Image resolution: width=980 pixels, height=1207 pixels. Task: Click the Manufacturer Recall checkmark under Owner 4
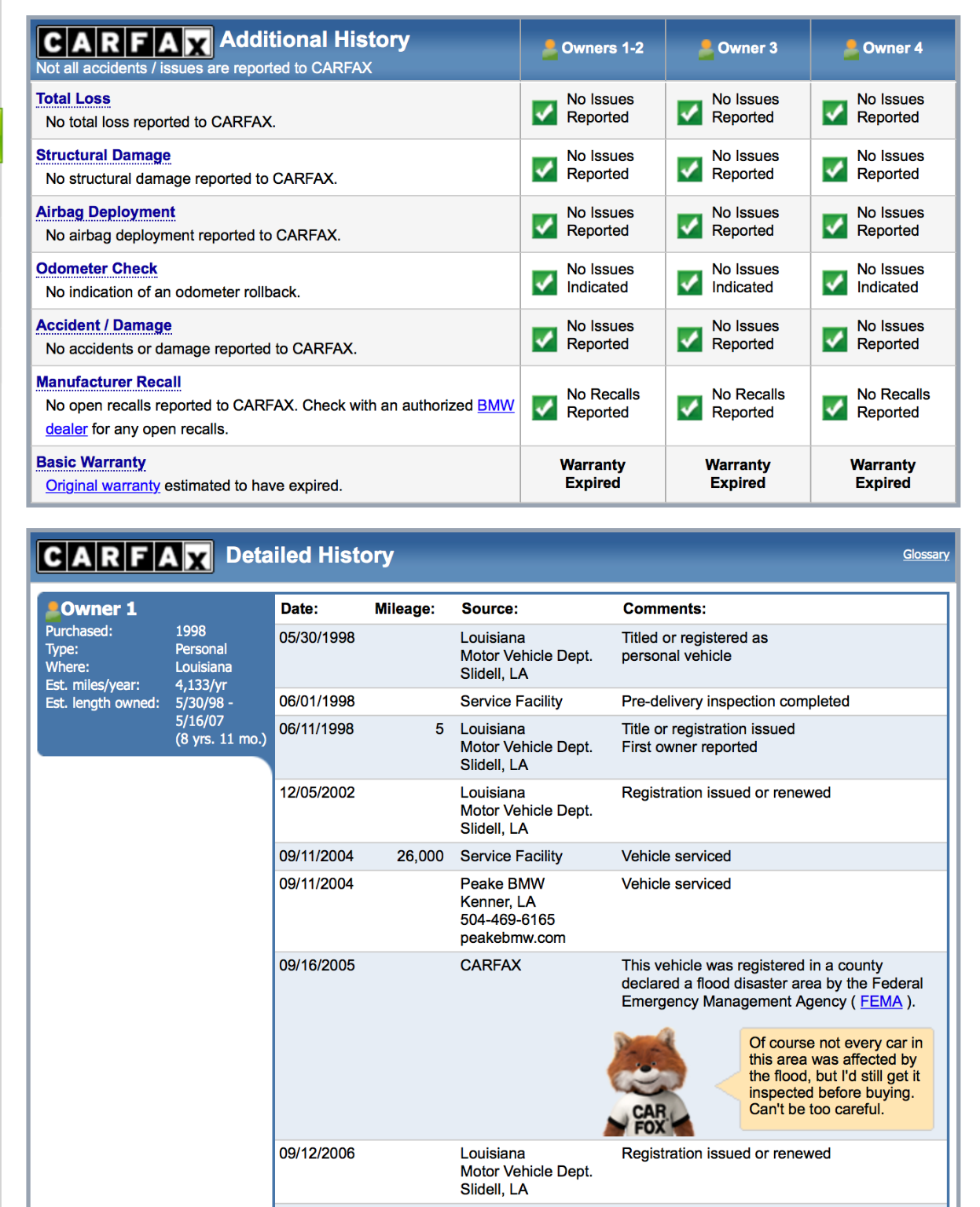tap(835, 407)
